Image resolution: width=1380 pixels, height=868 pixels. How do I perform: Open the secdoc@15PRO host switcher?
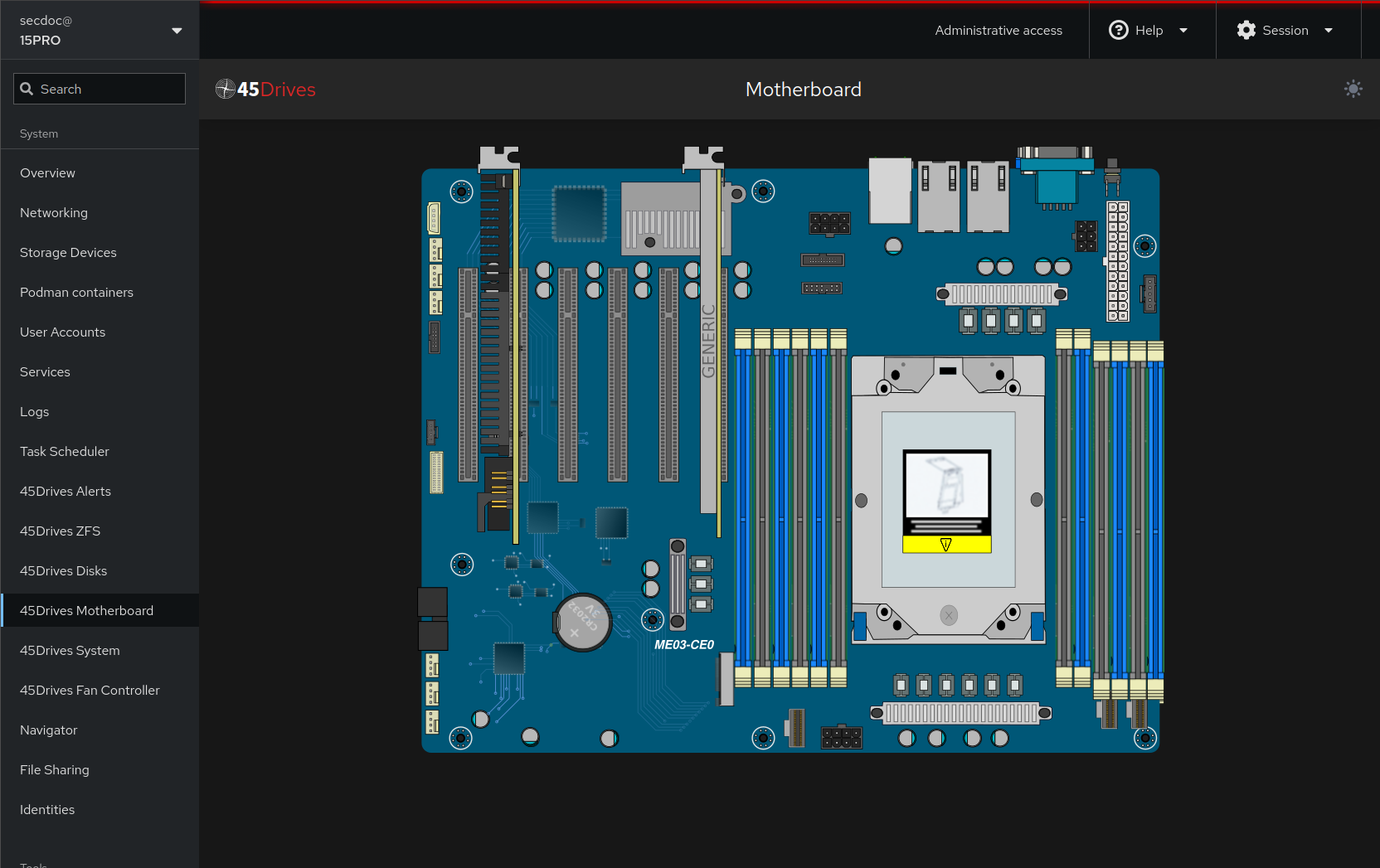100,30
